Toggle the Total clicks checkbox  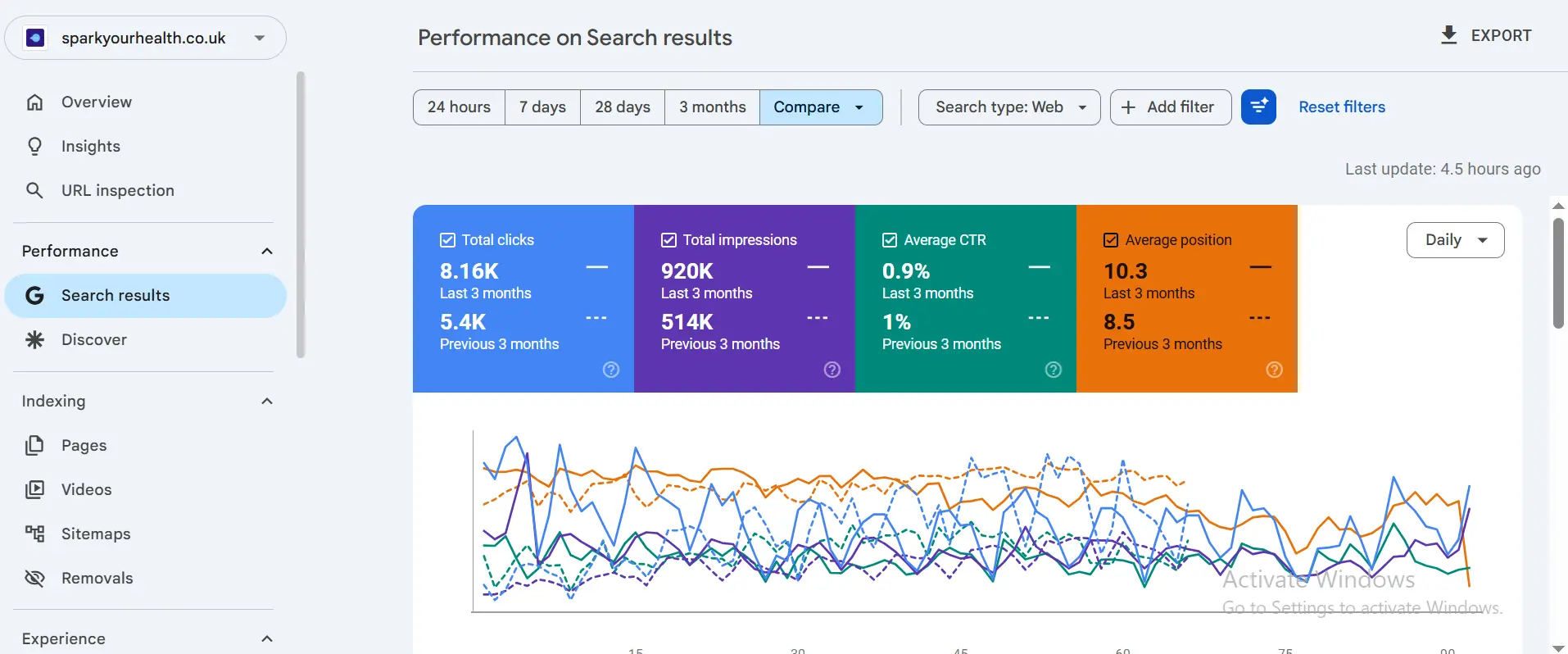[447, 240]
